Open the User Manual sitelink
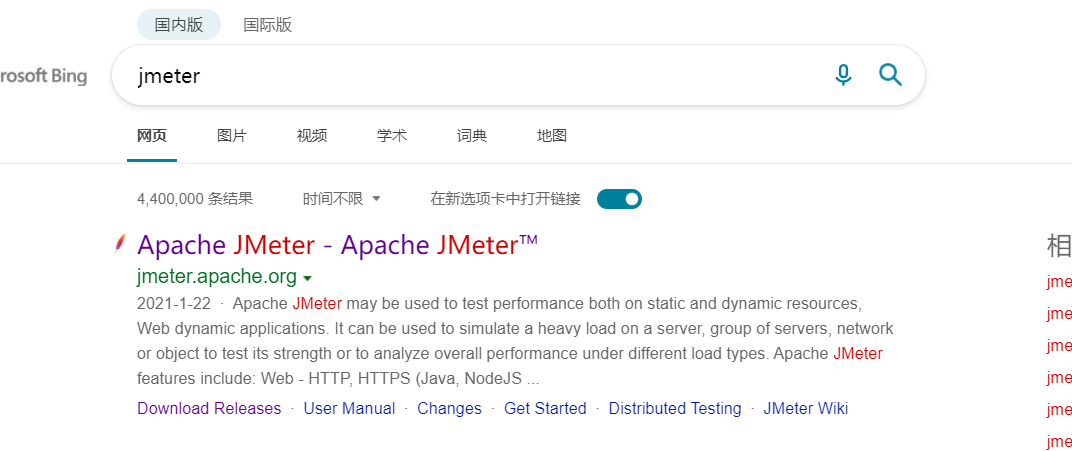This screenshot has height=451, width=1072. [349, 408]
